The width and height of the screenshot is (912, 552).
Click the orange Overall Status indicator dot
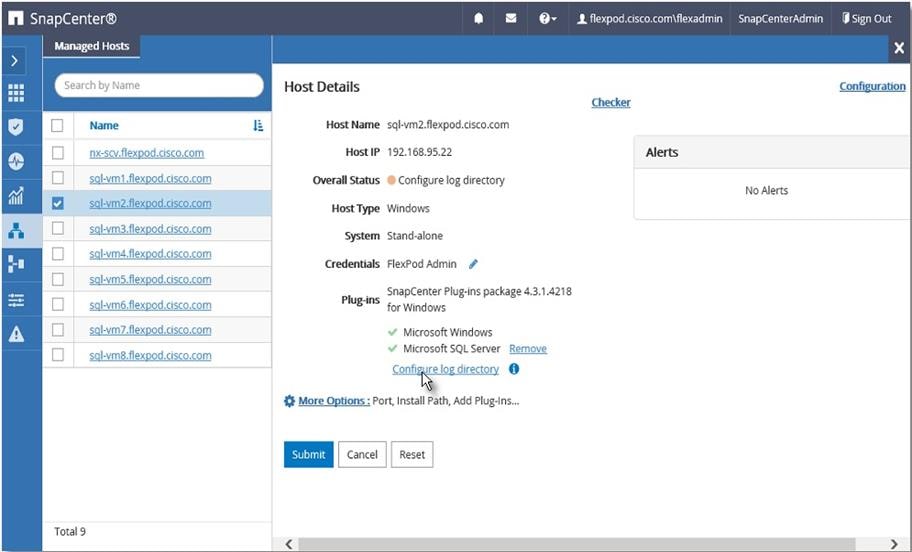[391, 180]
